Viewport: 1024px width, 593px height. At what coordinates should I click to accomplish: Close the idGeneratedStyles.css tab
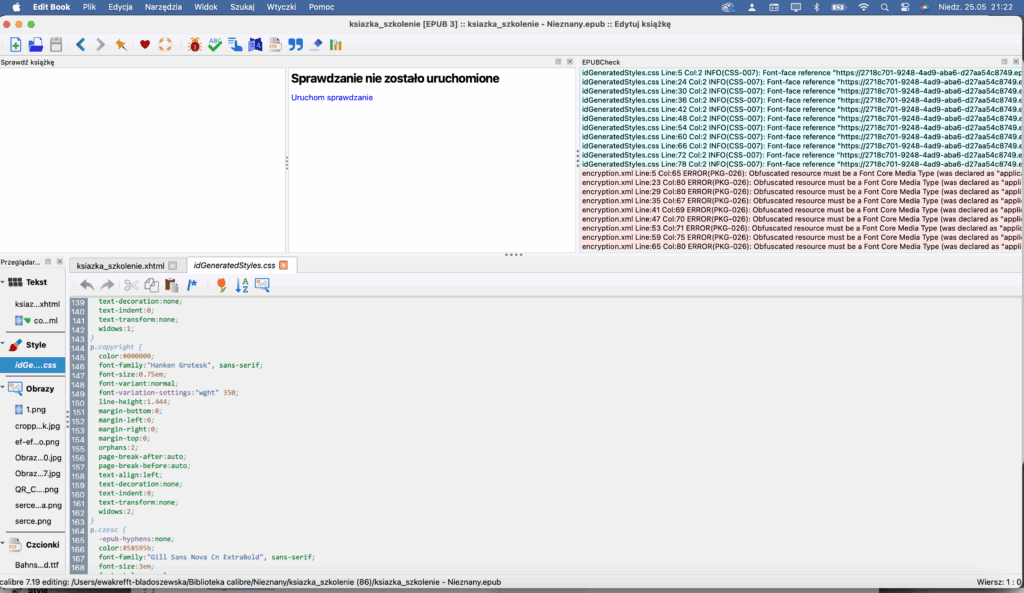tap(283, 265)
